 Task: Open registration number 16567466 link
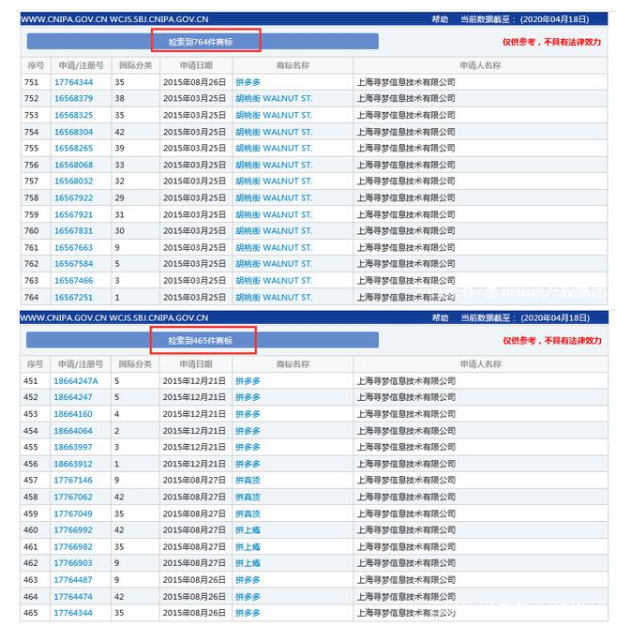click(74, 281)
